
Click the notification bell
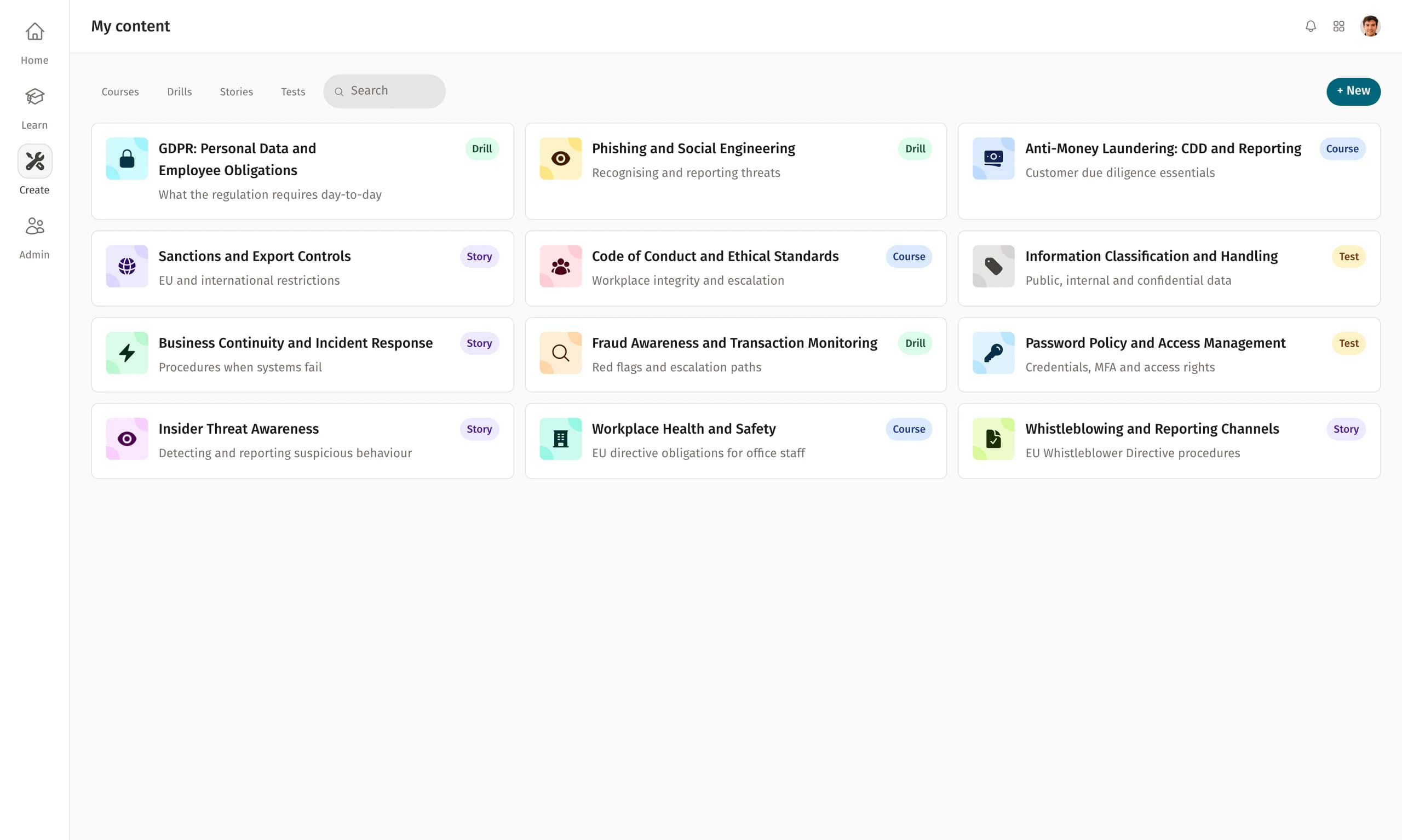[1310, 26]
